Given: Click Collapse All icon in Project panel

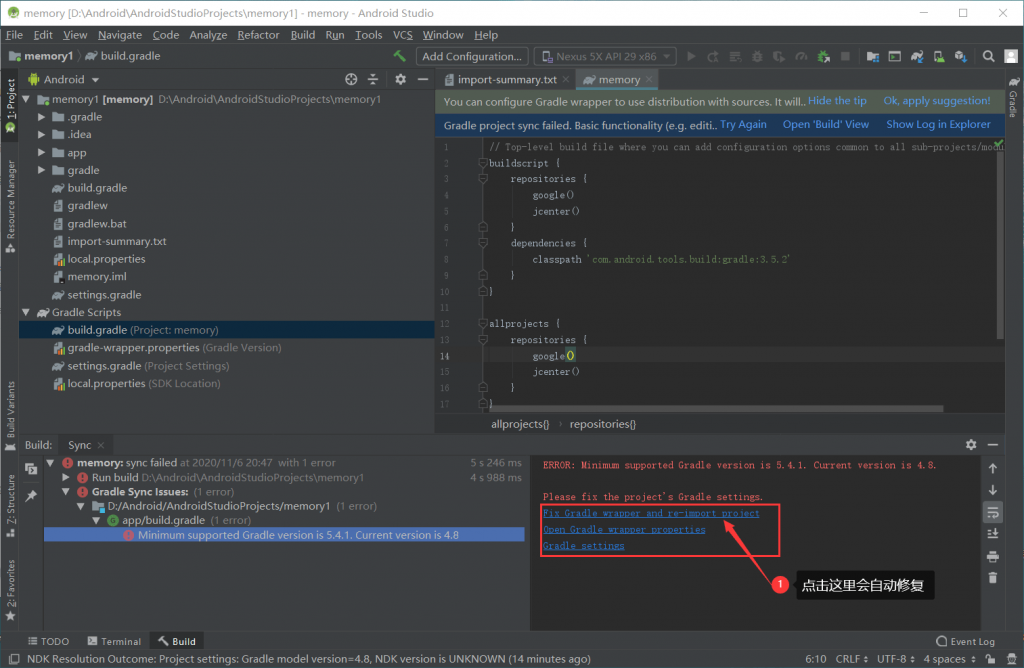Looking at the screenshot, I should pyautogui.click(x=373, y=79).
